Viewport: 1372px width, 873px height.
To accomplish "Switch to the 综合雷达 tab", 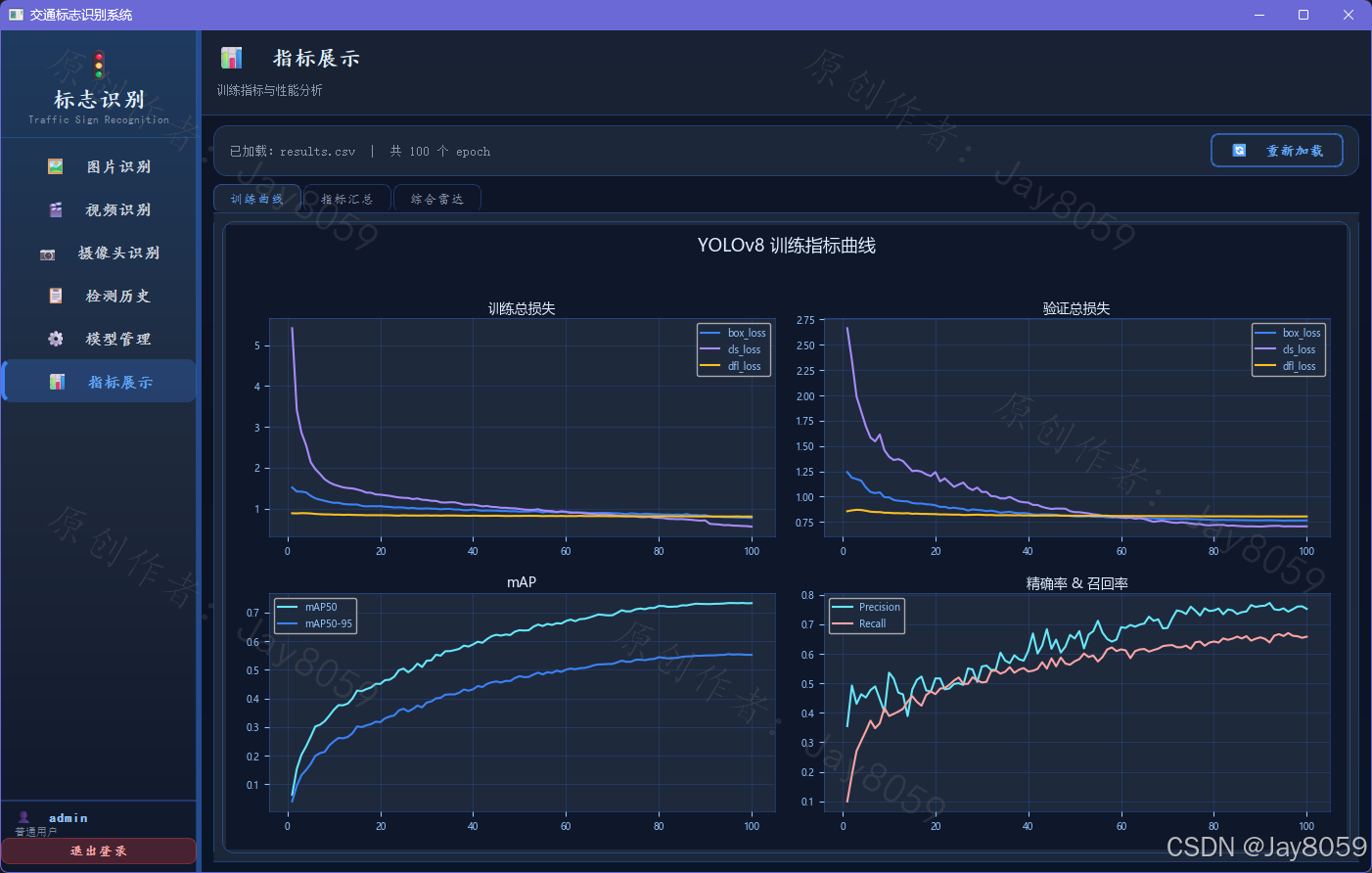I will [437, 199].
